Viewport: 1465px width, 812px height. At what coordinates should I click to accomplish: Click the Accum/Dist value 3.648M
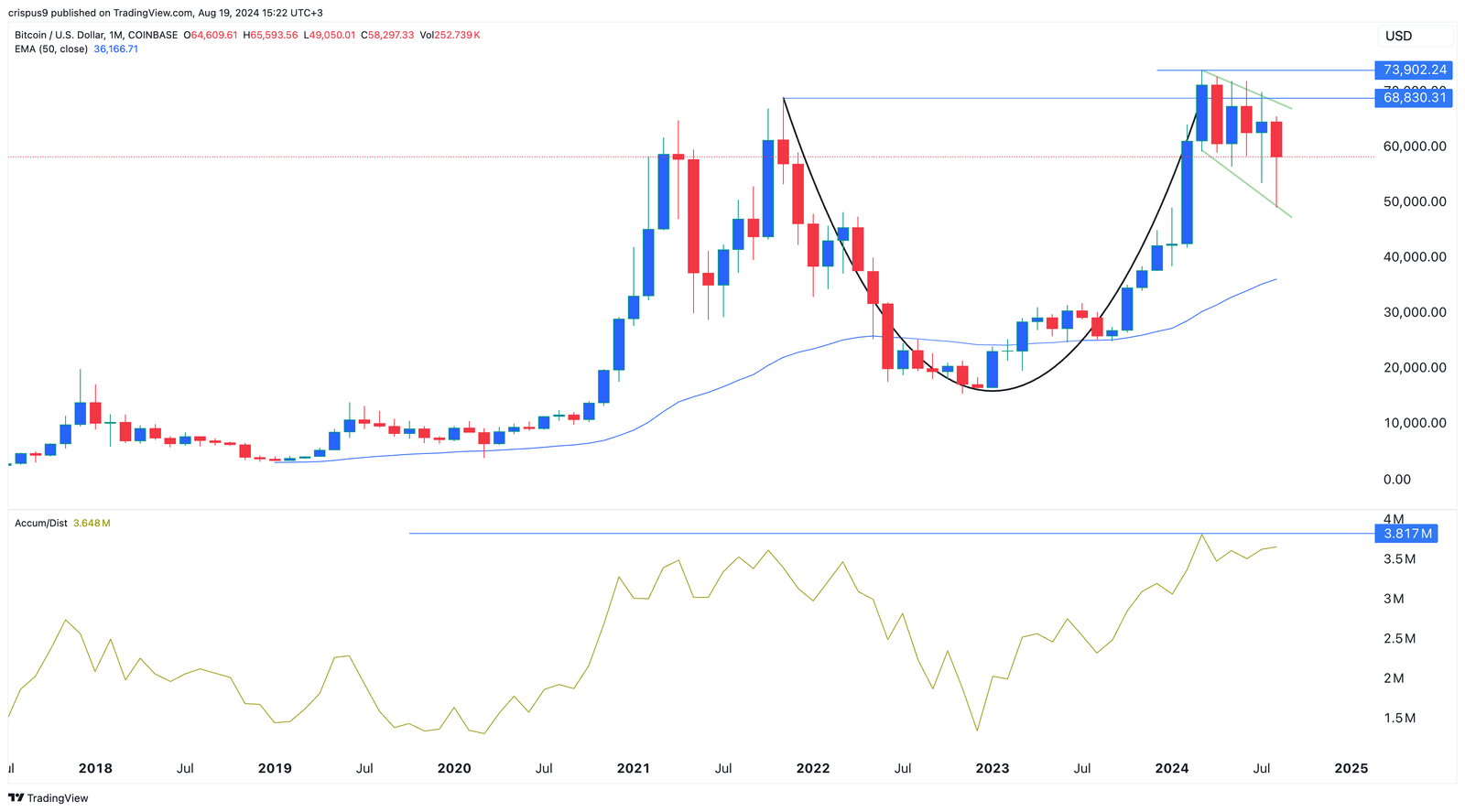pos(92,523)
